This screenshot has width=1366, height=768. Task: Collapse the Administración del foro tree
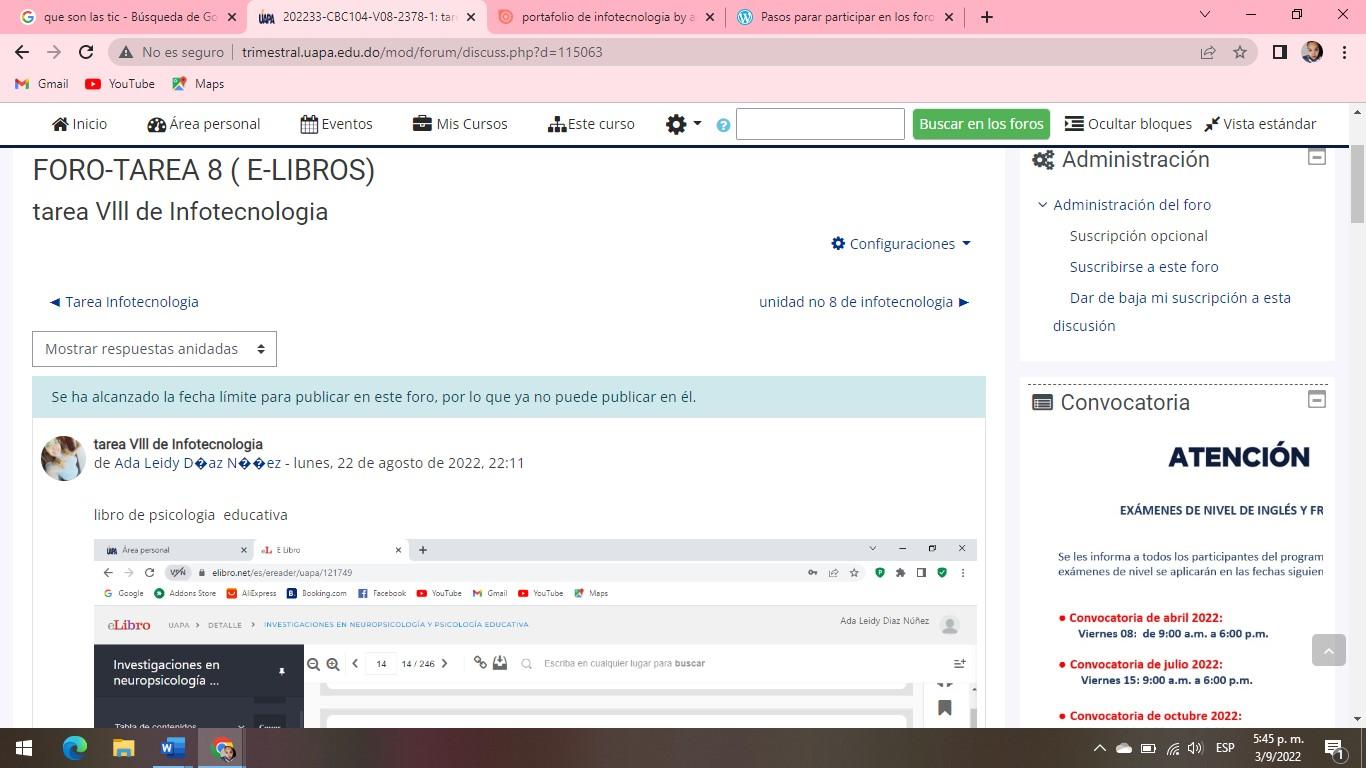[1043, 204]
